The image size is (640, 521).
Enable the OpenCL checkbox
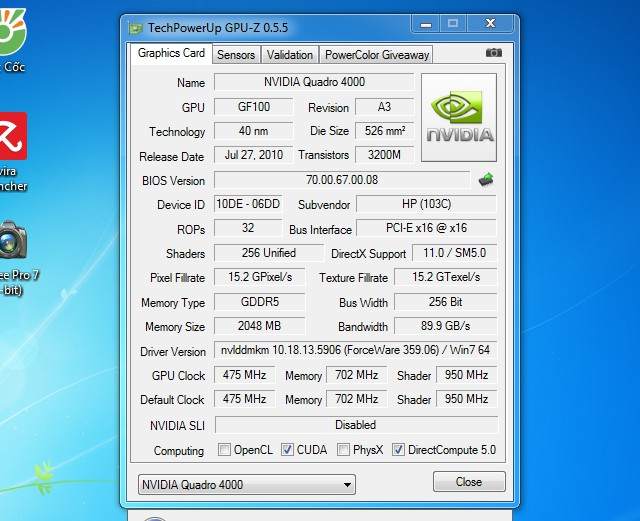pos(224,450)
